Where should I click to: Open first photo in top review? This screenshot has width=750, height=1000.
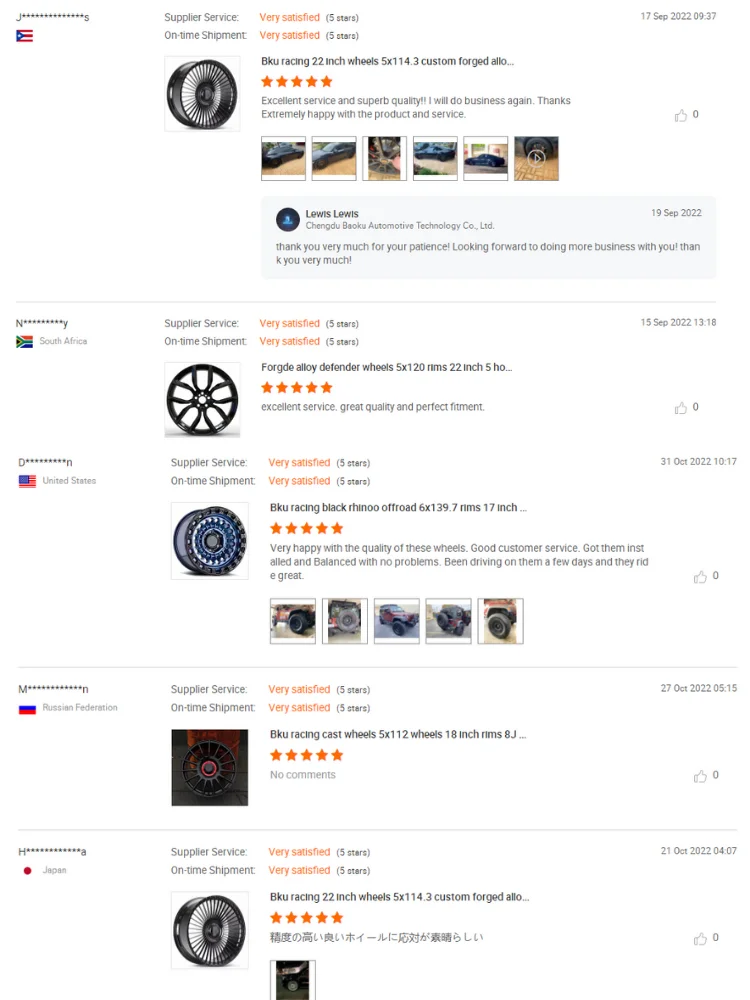point(284,158)
